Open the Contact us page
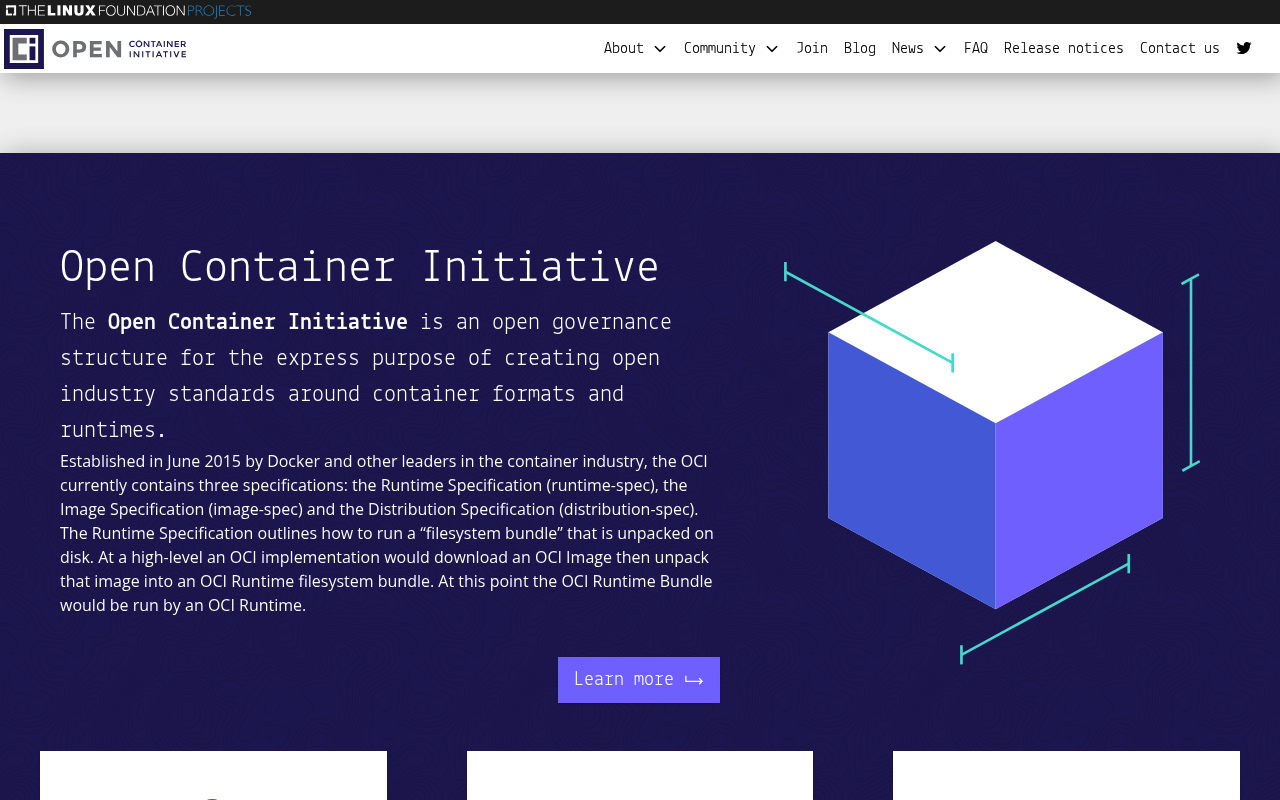This screenshot has width=1280, height=800. tap(1180, 48)
